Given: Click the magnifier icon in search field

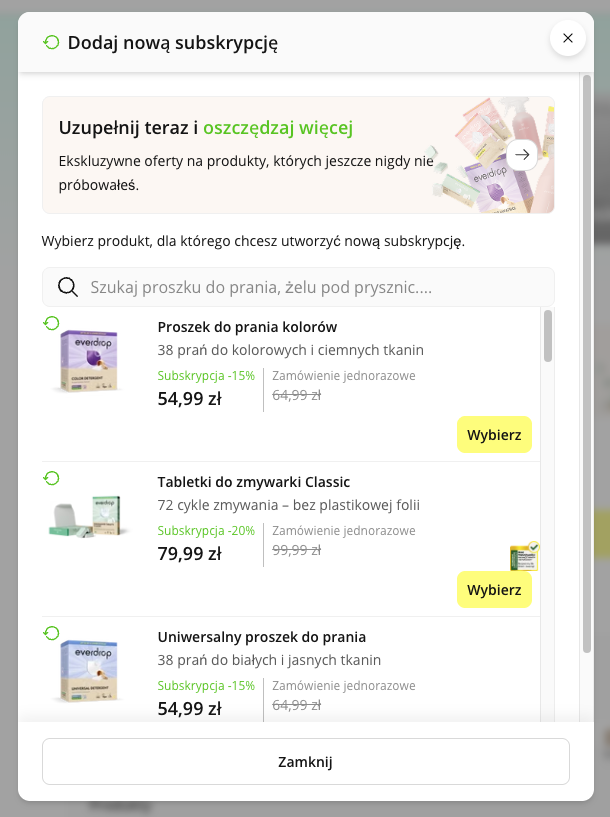Looking at the screenshot, I should click(68, 287).
